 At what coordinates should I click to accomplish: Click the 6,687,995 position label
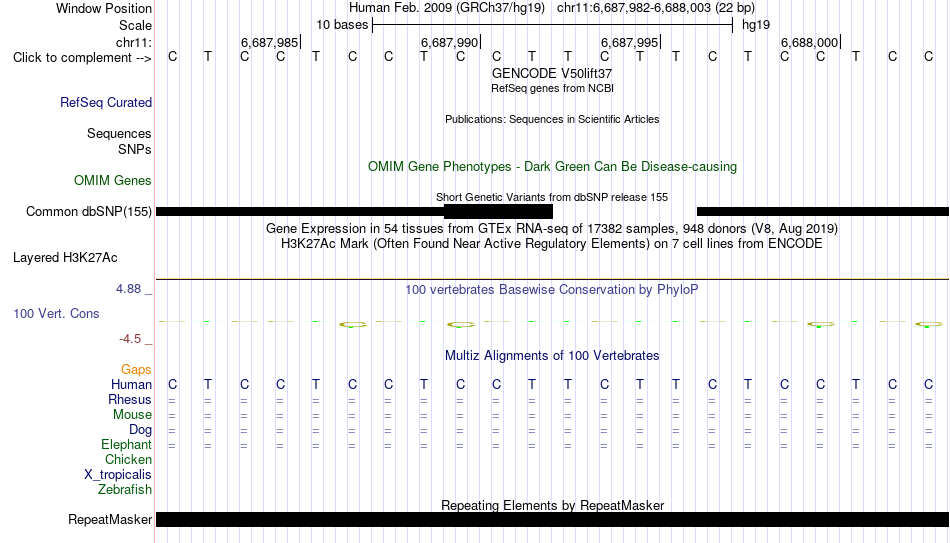[629, 42]
